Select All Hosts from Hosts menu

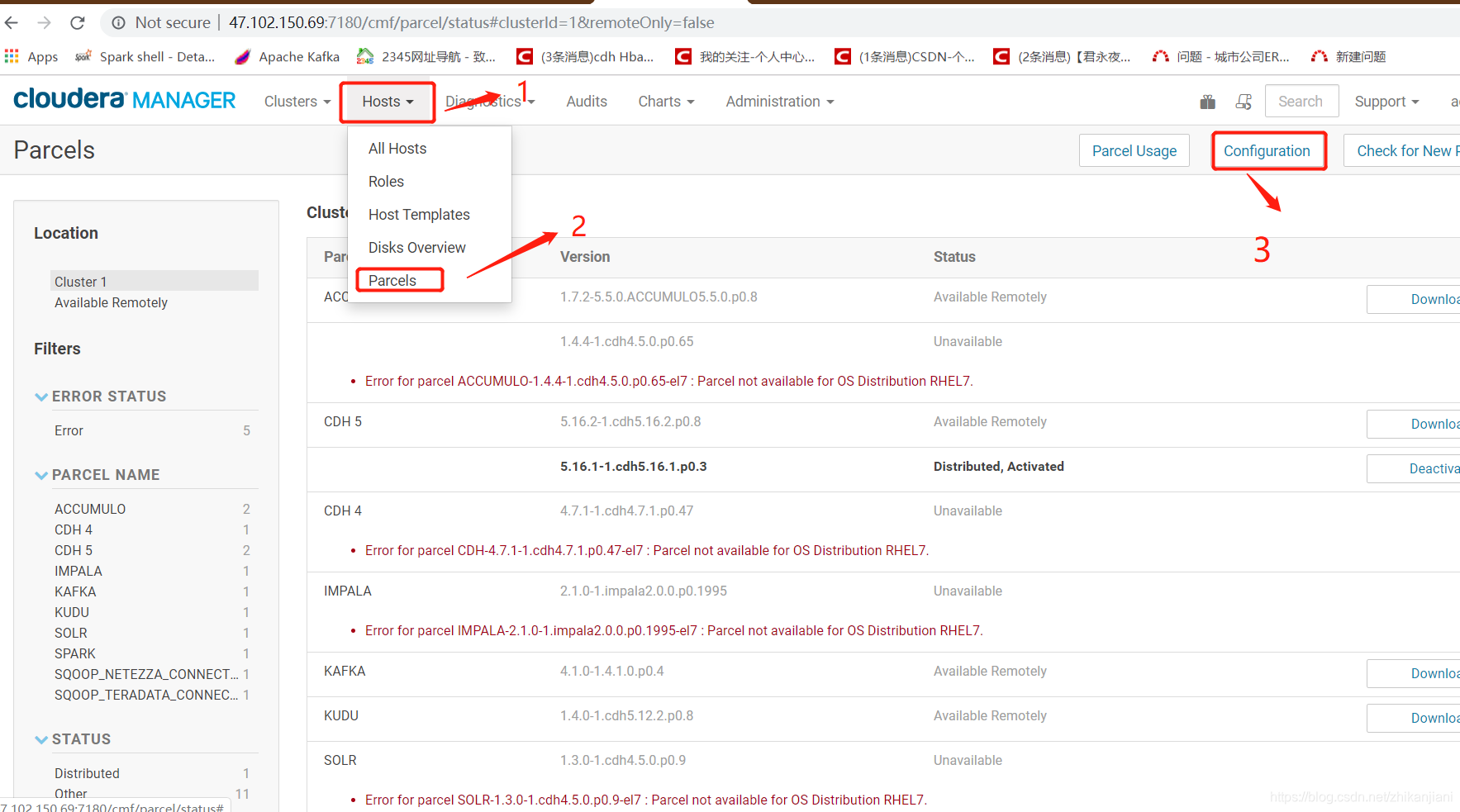tap(430, 149)
